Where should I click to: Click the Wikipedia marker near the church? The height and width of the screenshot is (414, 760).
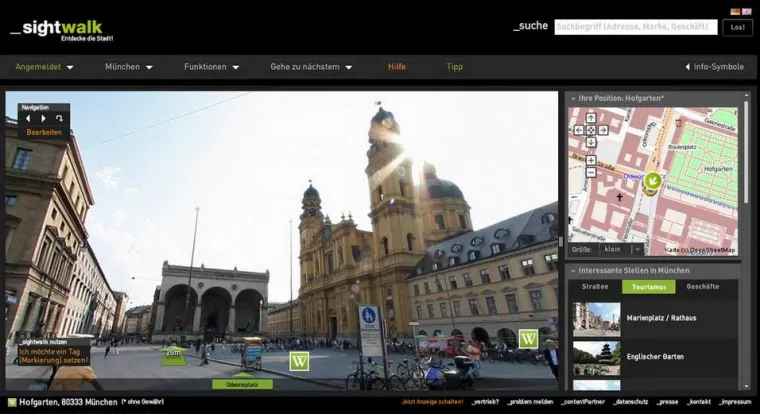coord(528,339)
